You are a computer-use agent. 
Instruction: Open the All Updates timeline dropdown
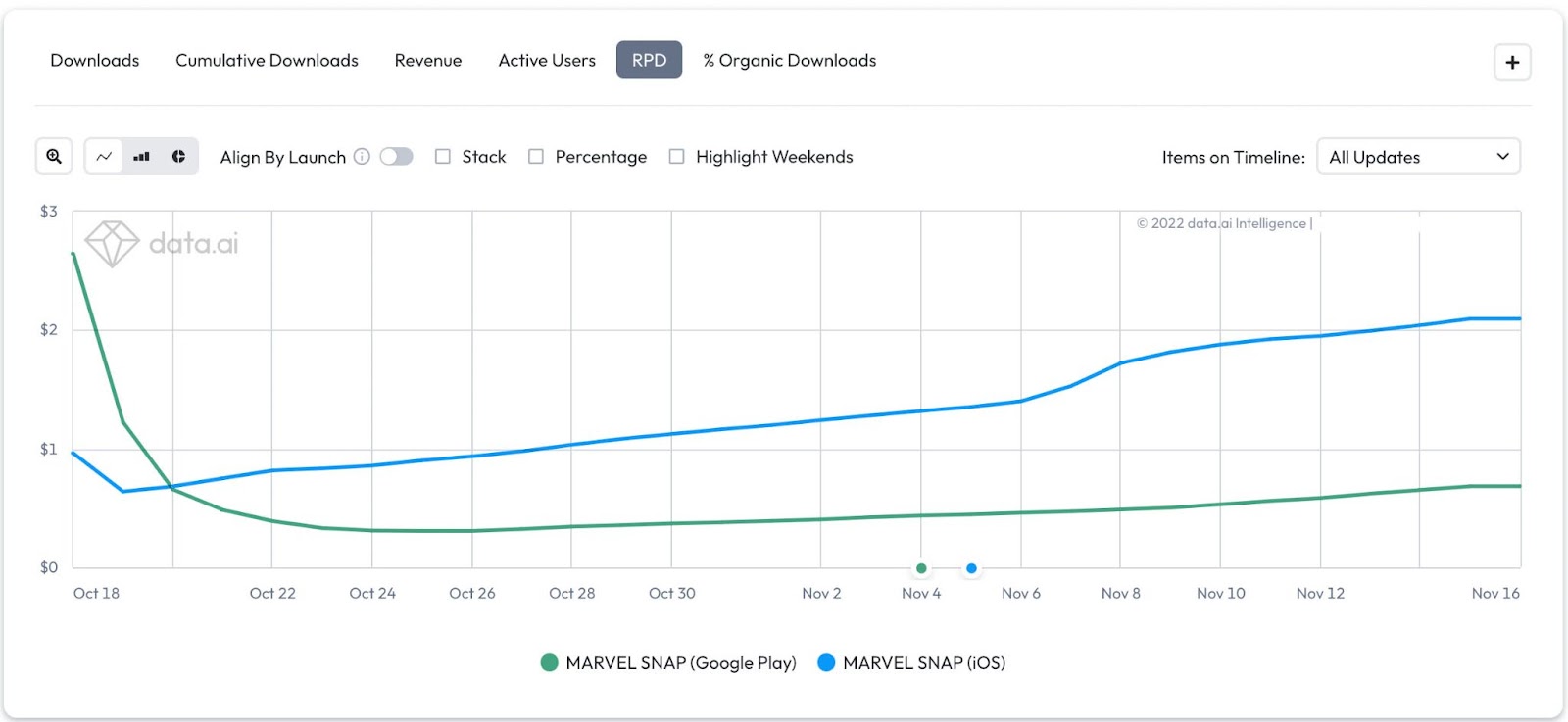(x=1418, y=157)
